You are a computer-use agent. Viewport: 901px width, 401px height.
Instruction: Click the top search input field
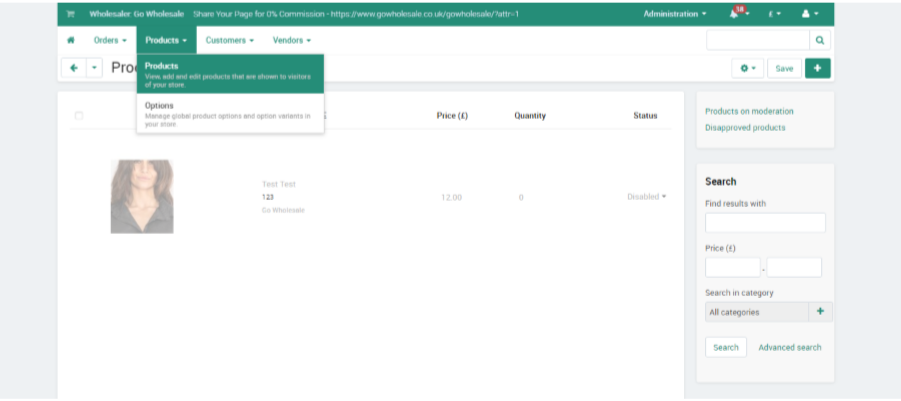click(x=758, y=40)
